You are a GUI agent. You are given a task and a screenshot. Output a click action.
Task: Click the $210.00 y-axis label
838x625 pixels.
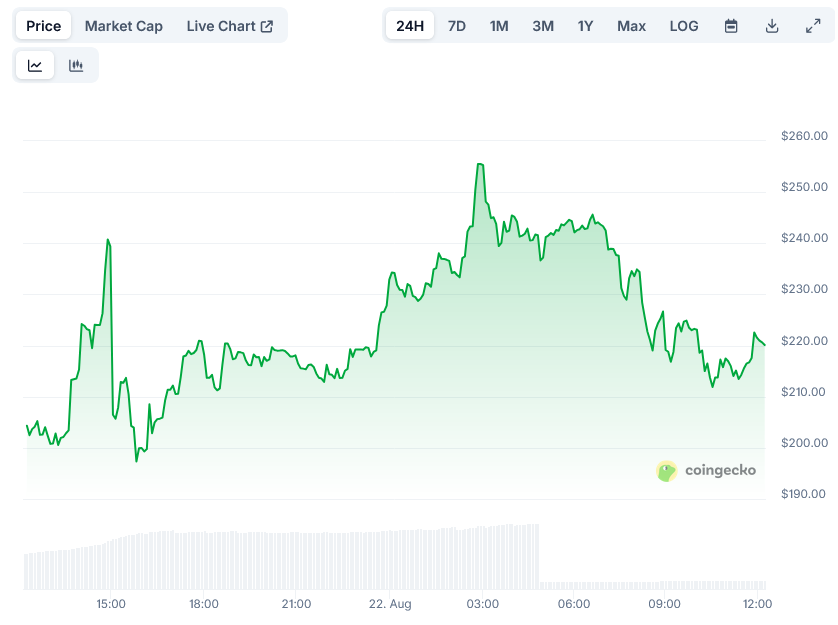(x=804, y=392)
